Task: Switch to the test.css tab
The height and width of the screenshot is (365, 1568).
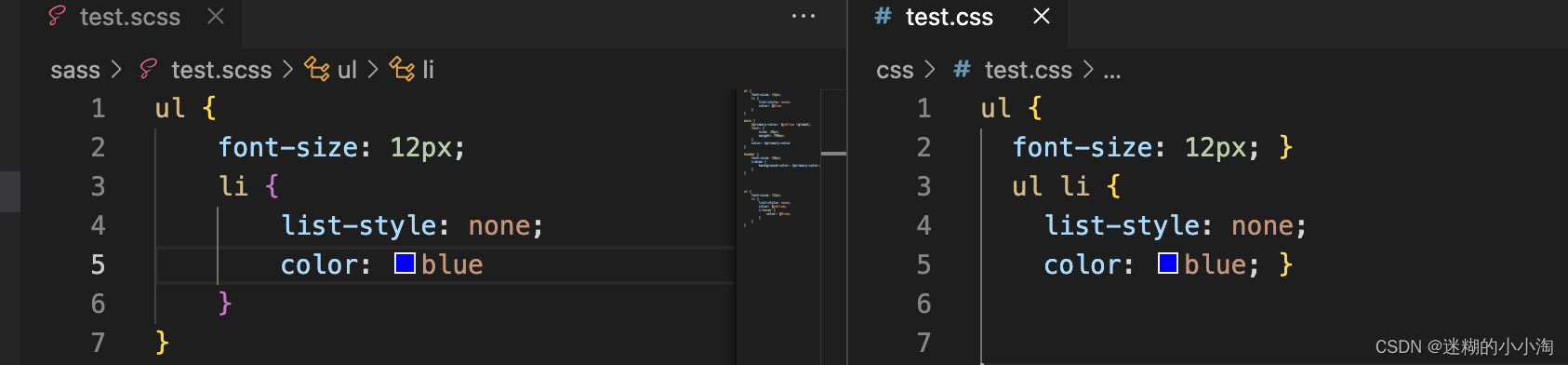Action: pyautogui.click(x=950, y=17)
